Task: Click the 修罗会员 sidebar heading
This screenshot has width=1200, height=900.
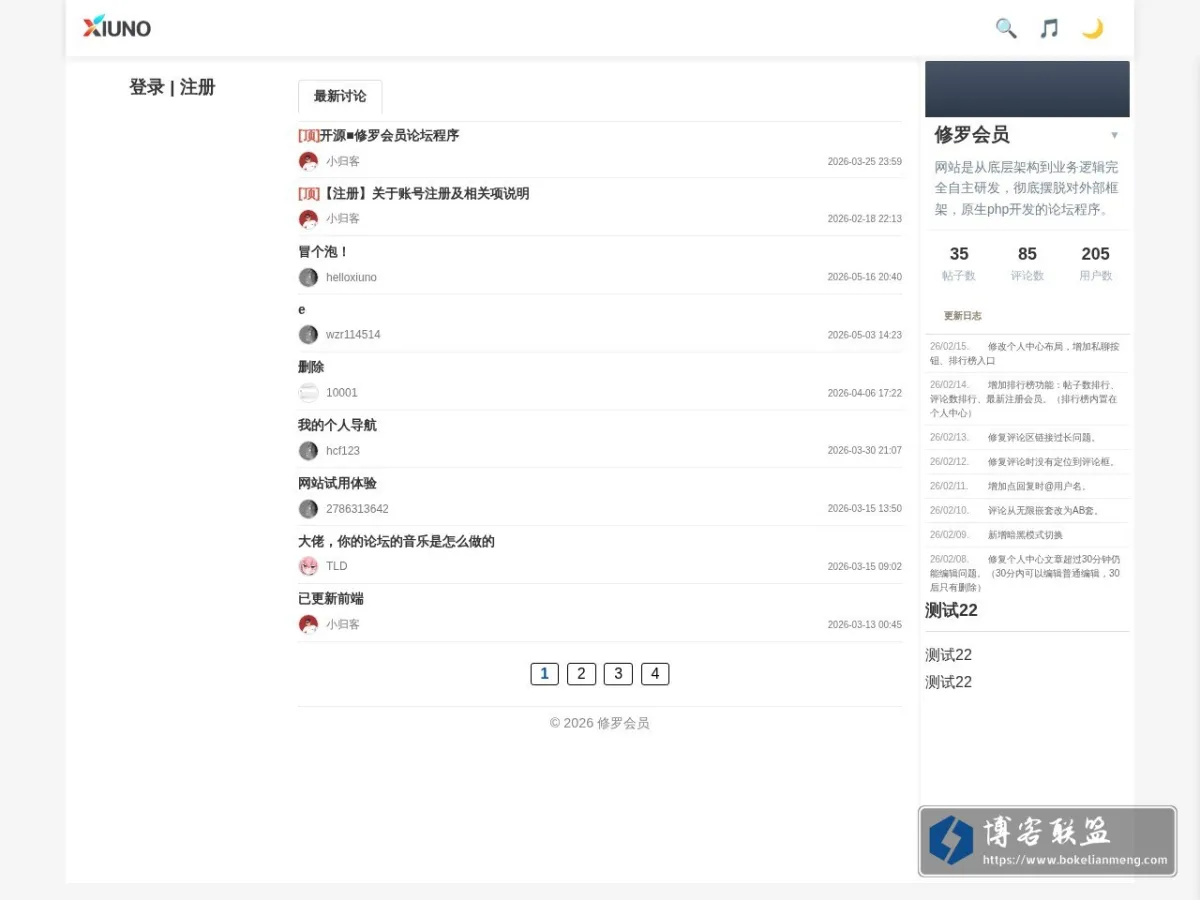Action: pos(972,135)
